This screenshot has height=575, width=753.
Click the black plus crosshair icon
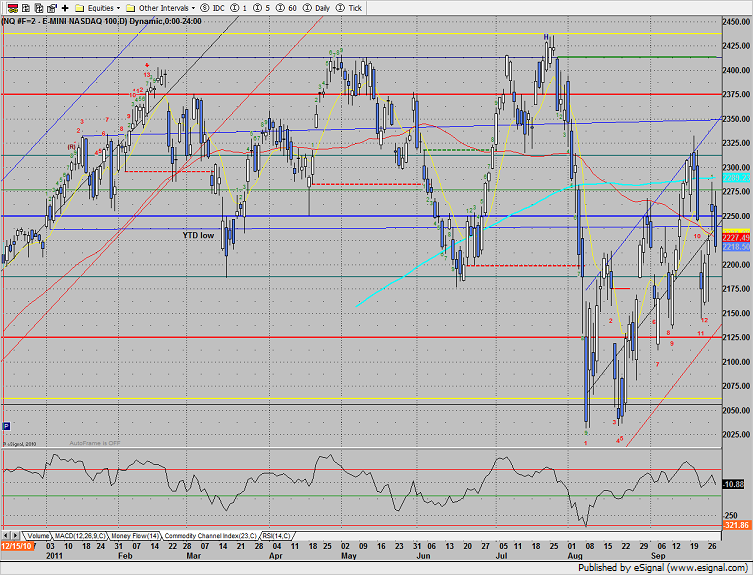pos(65,8)
